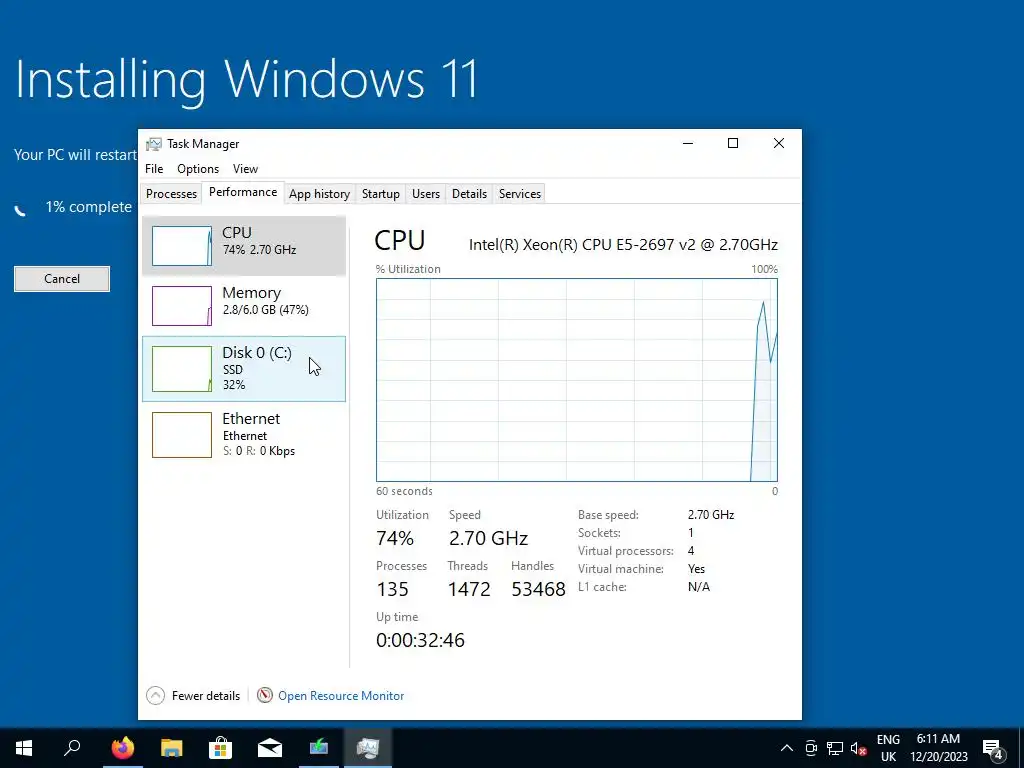Open File Explorer from taskbar
The image size is (1024, 768).
tap(172, 748)
